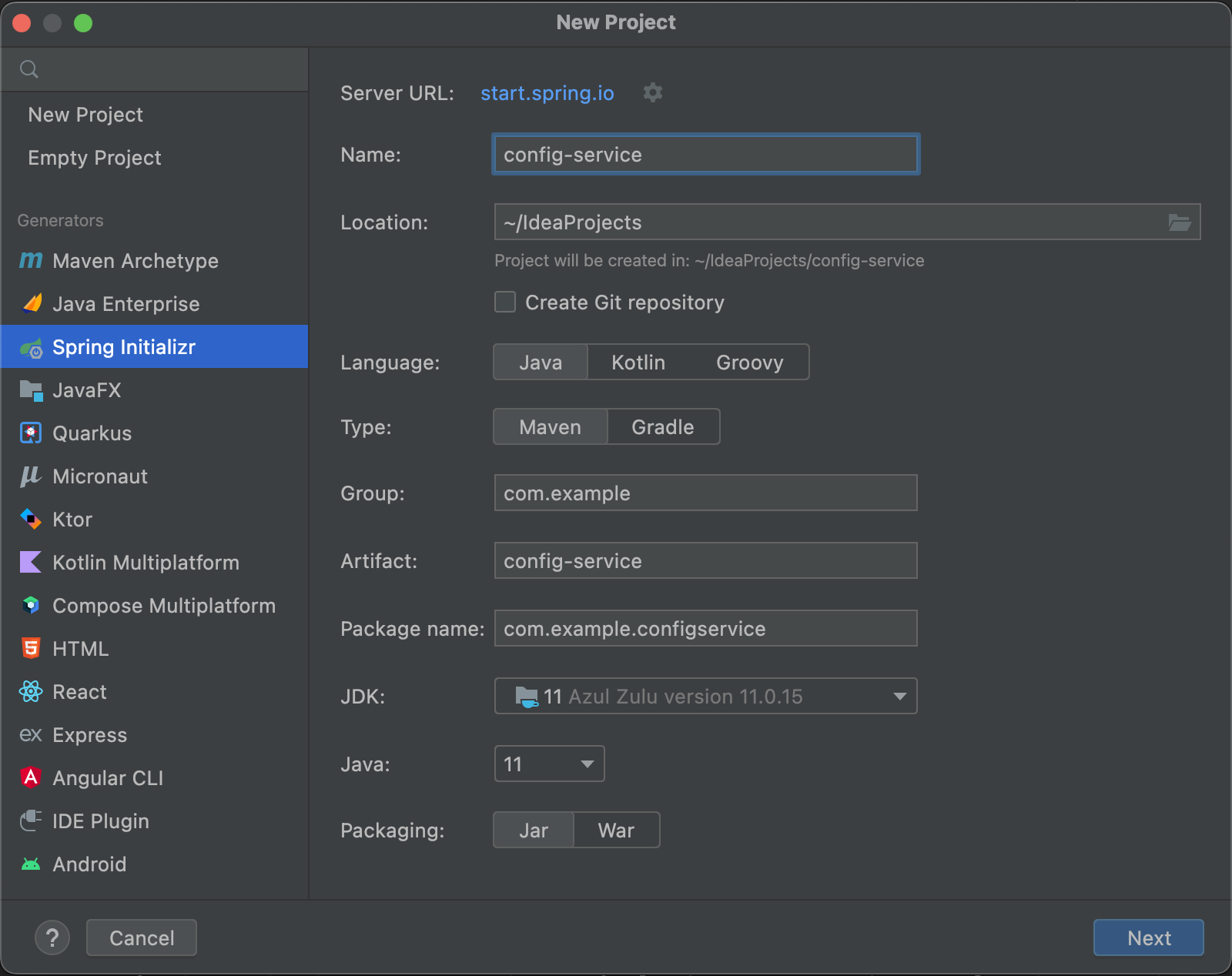Choose Quarkus generator label
1232x976 pixels.
(x=92, y=433)
